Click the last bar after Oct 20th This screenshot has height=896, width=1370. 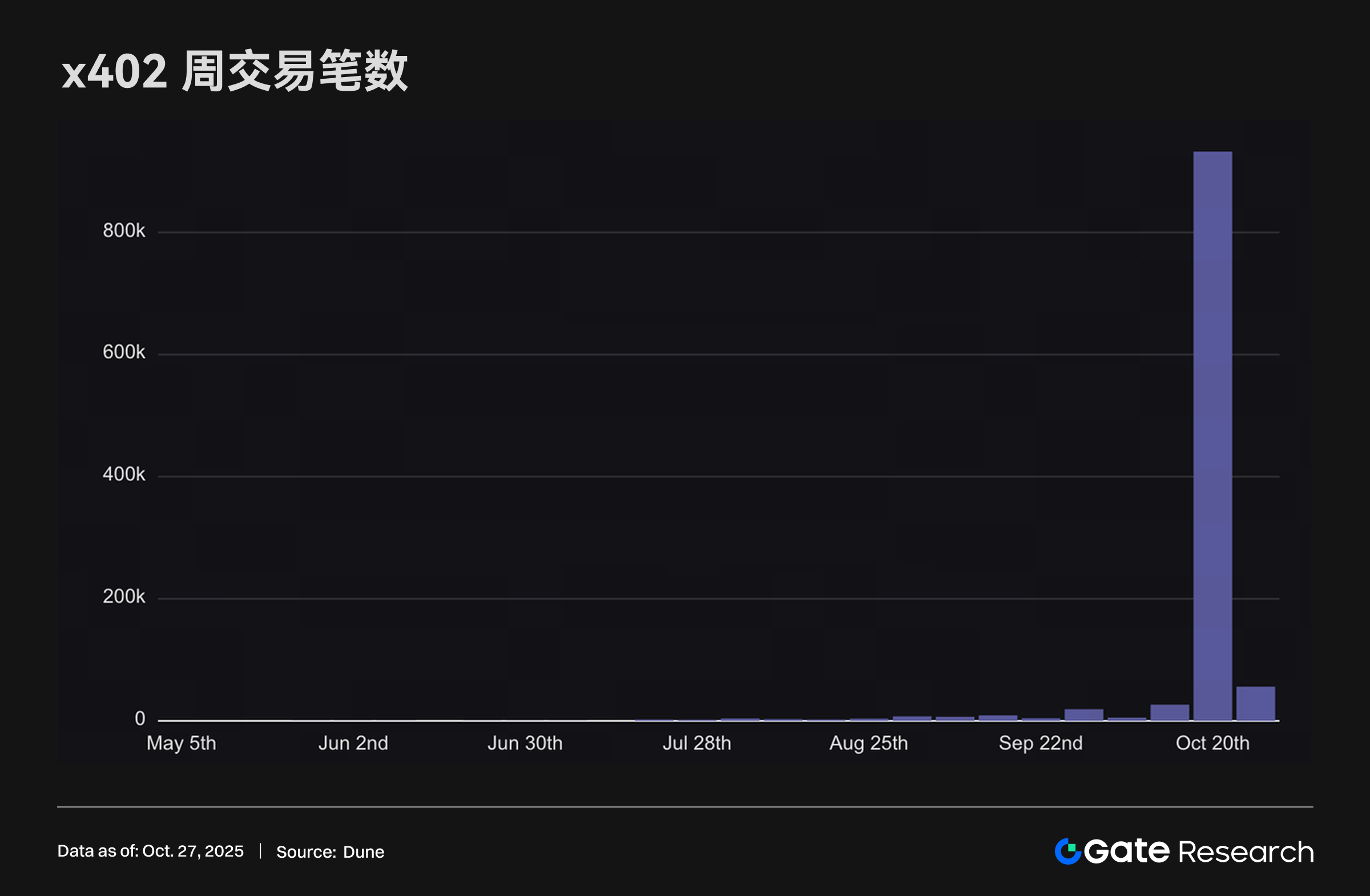[x=1255, y=703]
